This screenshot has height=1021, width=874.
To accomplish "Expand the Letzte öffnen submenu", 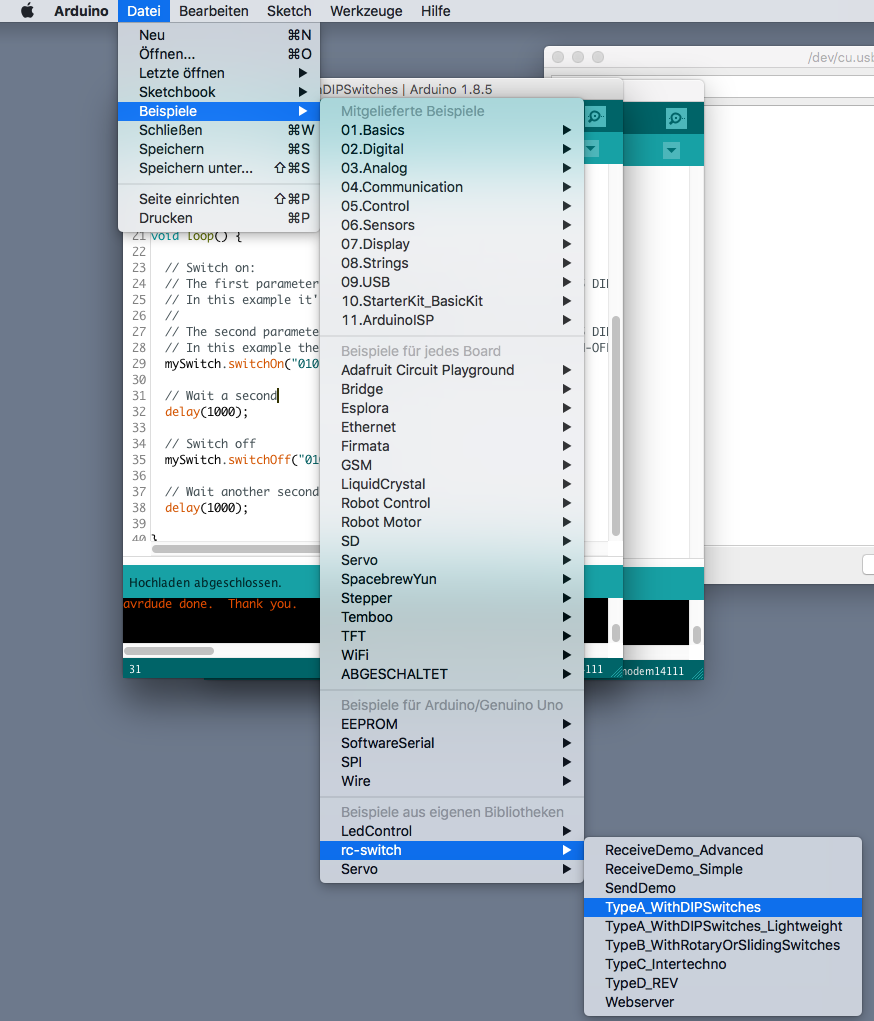I will coord(182,73).
